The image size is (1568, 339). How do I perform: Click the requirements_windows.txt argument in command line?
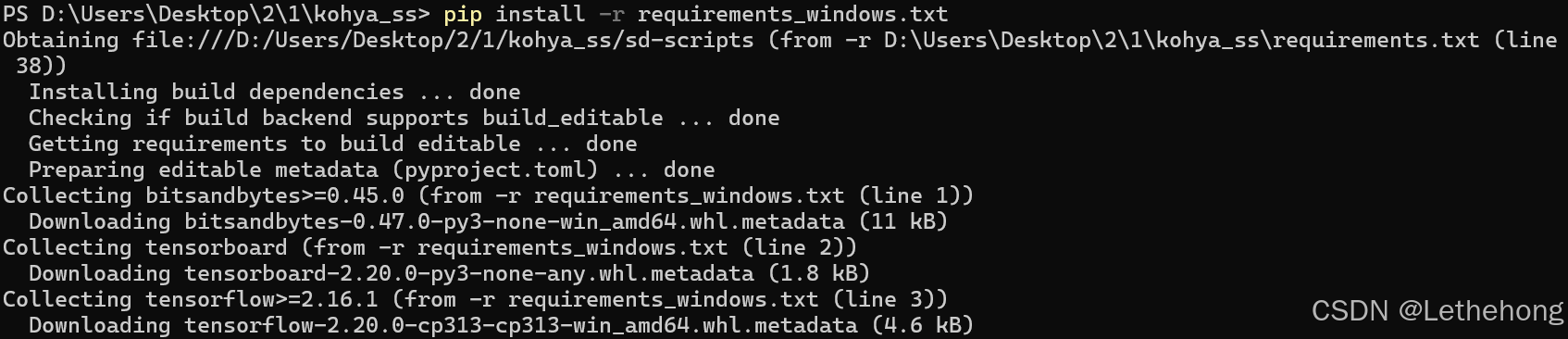[792, 15]
